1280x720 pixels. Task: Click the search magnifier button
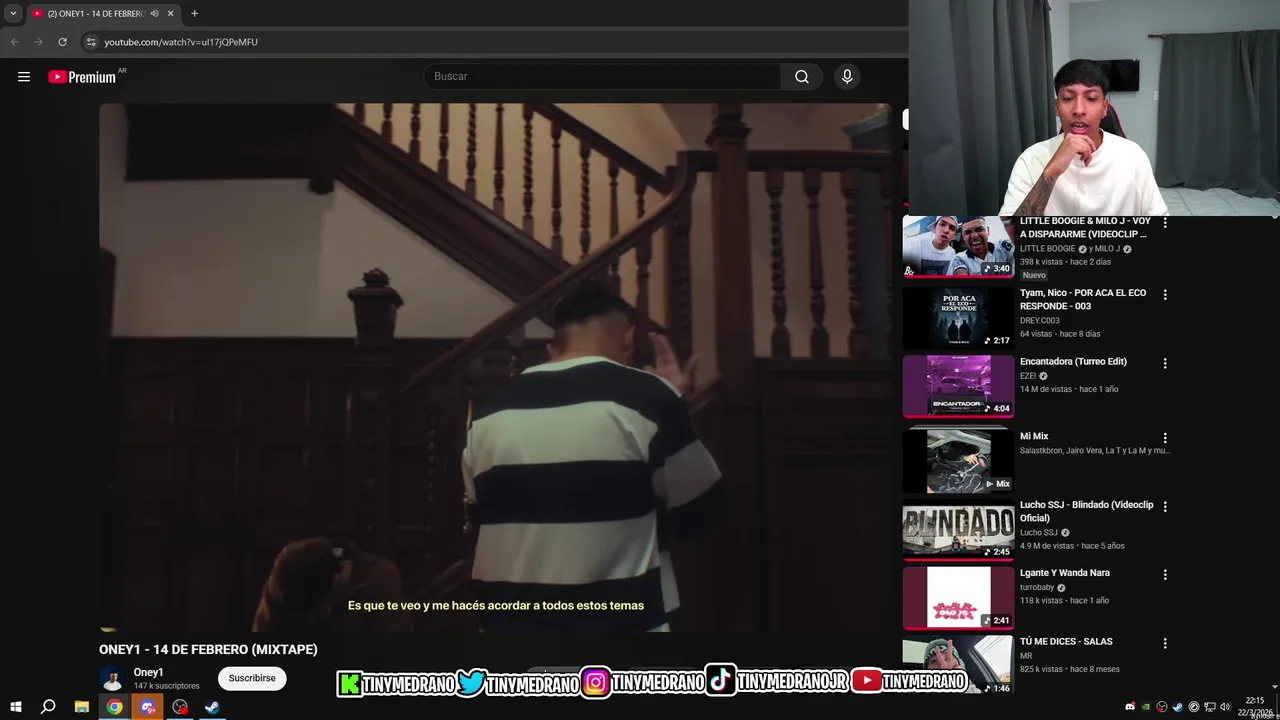[802, 77]
